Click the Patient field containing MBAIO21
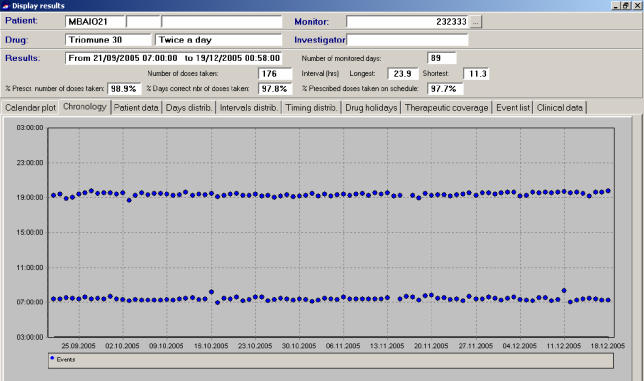The image size is (644, 381). click(x=94, y=22)
